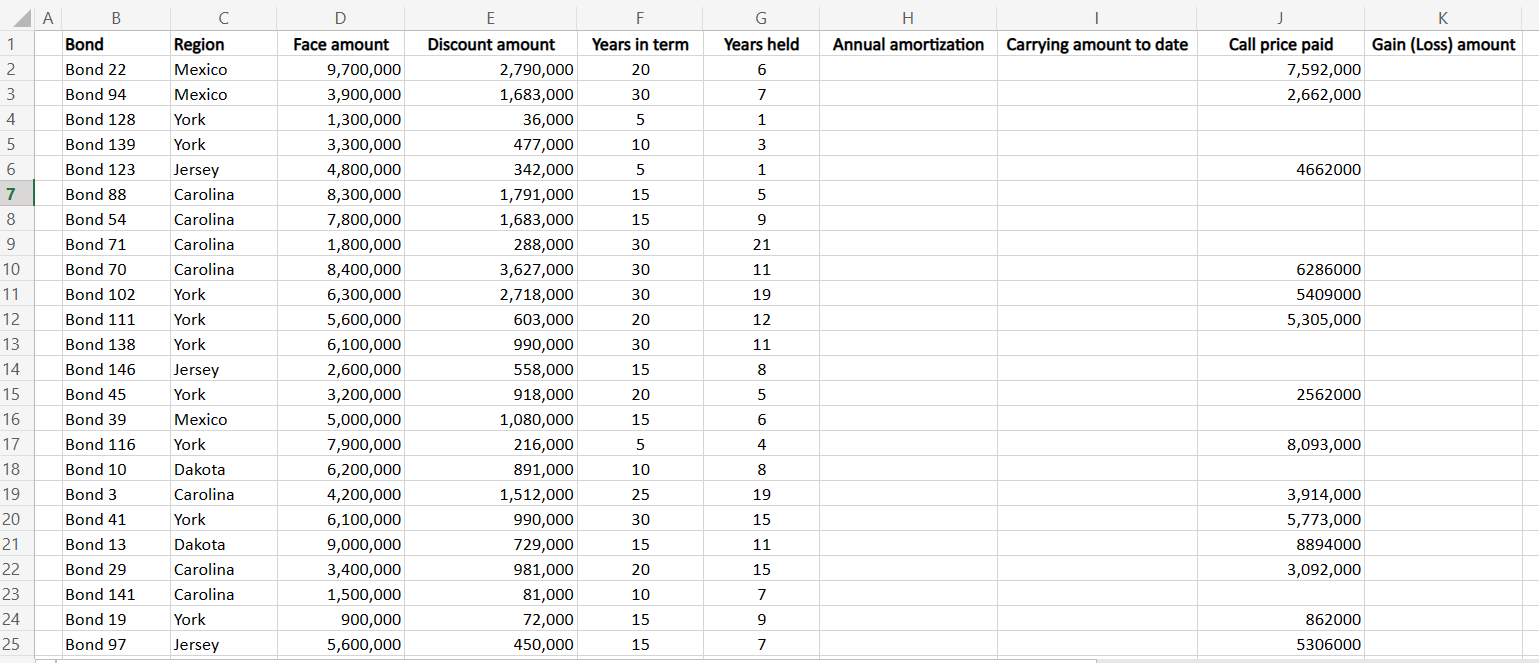Select face amount cell 9,700,000
The height and width of the screenshot is (663, 1539).
click(340, 69)
